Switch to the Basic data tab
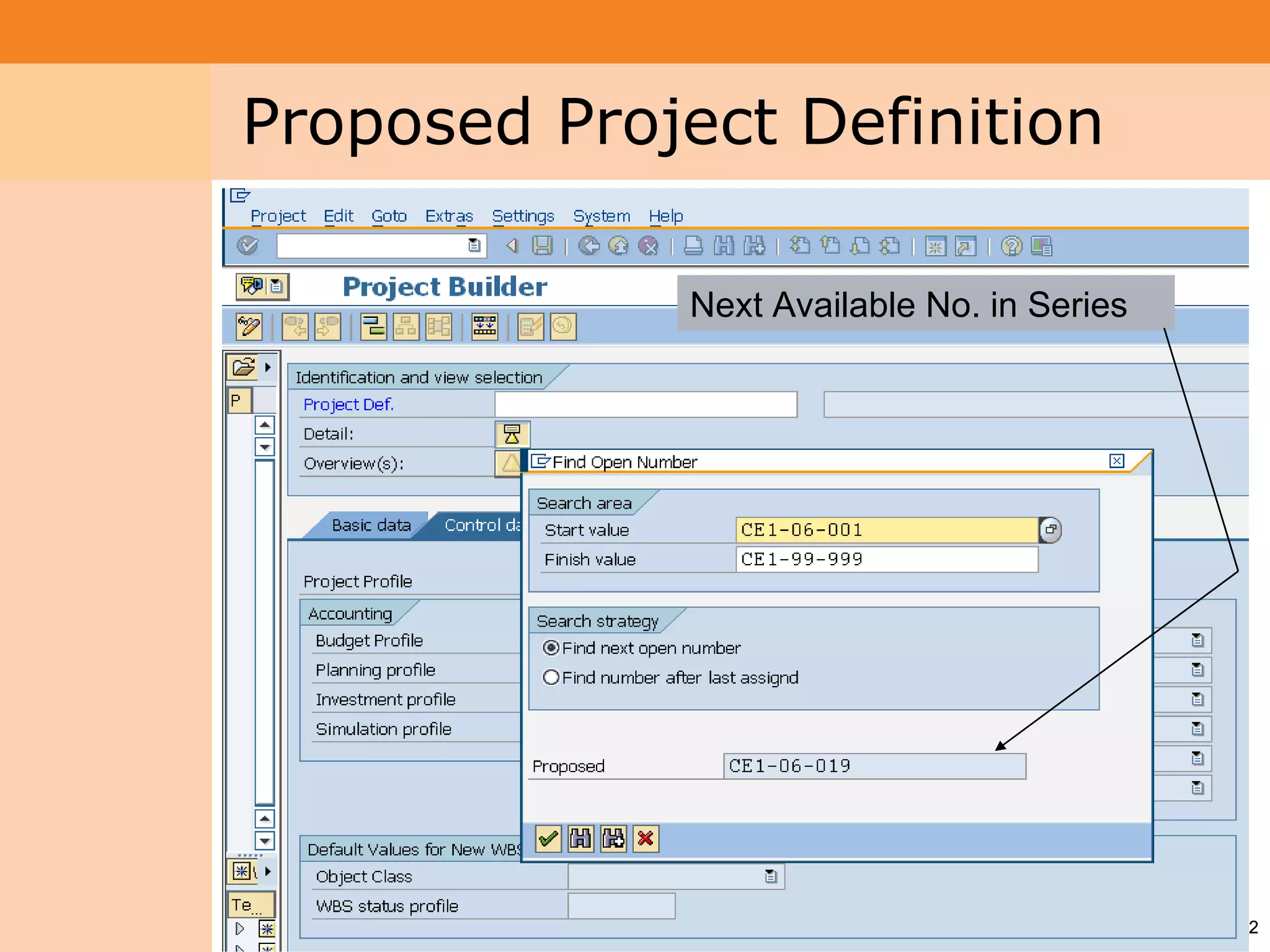Viewport: 1270px width, 952px height. point(371,526)
